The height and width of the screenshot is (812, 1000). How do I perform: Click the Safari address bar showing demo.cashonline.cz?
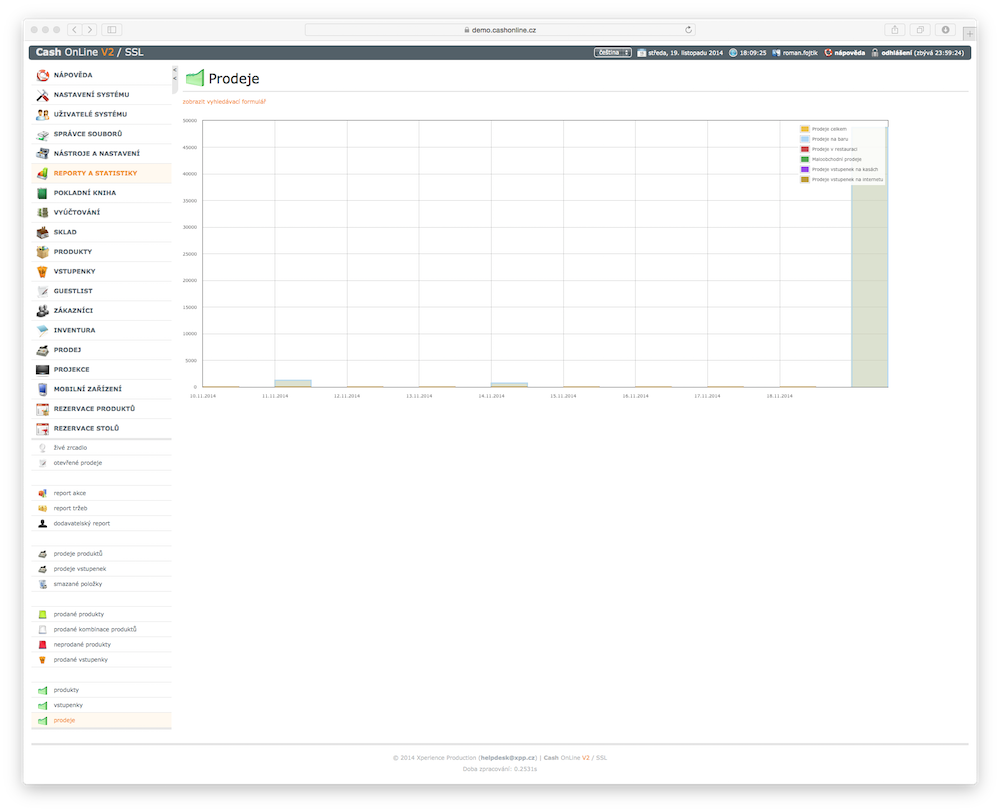pyautogui.click(x=499, y=30)
